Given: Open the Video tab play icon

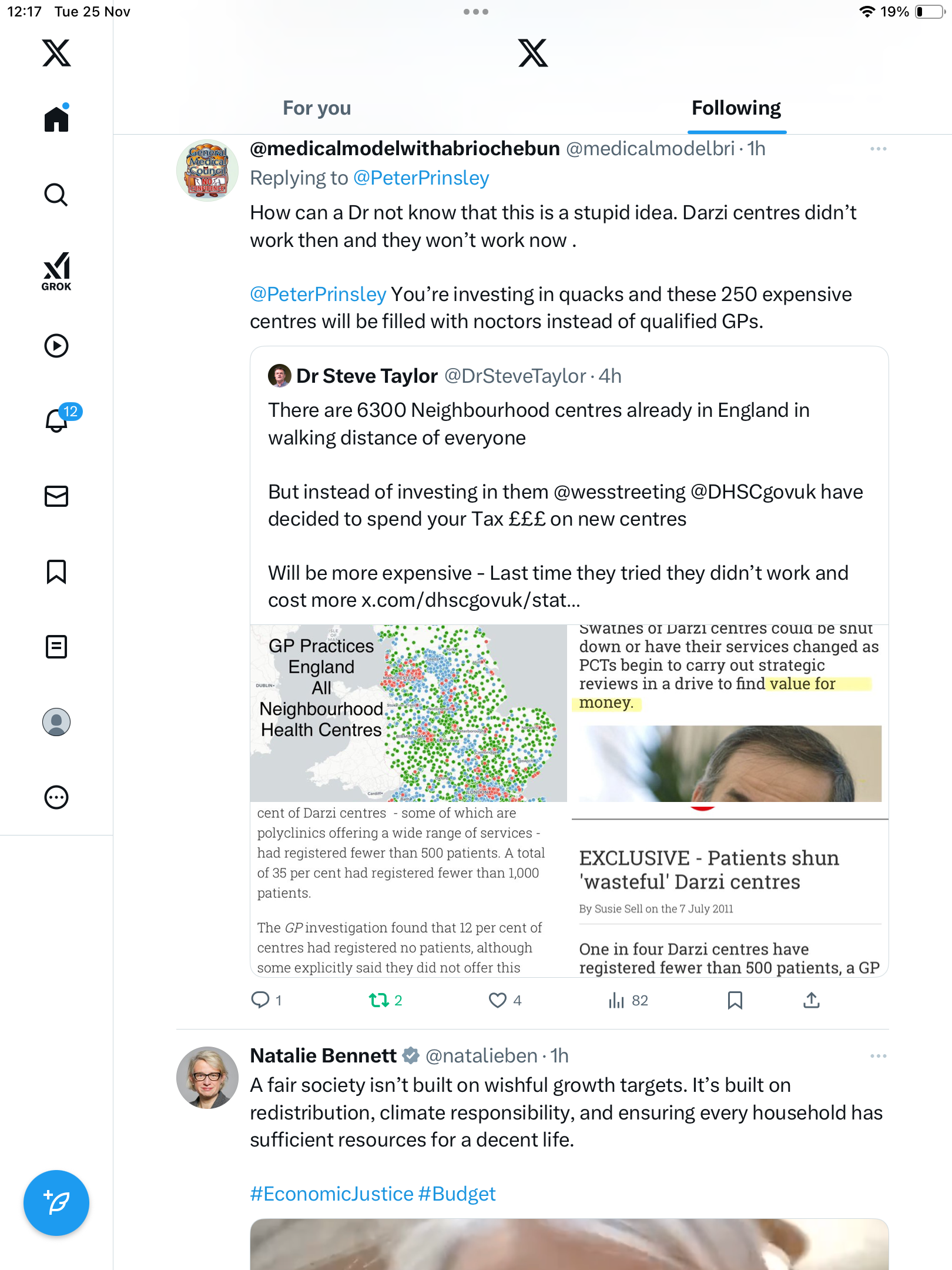Looking at the screenshot, I should point(56,346).
